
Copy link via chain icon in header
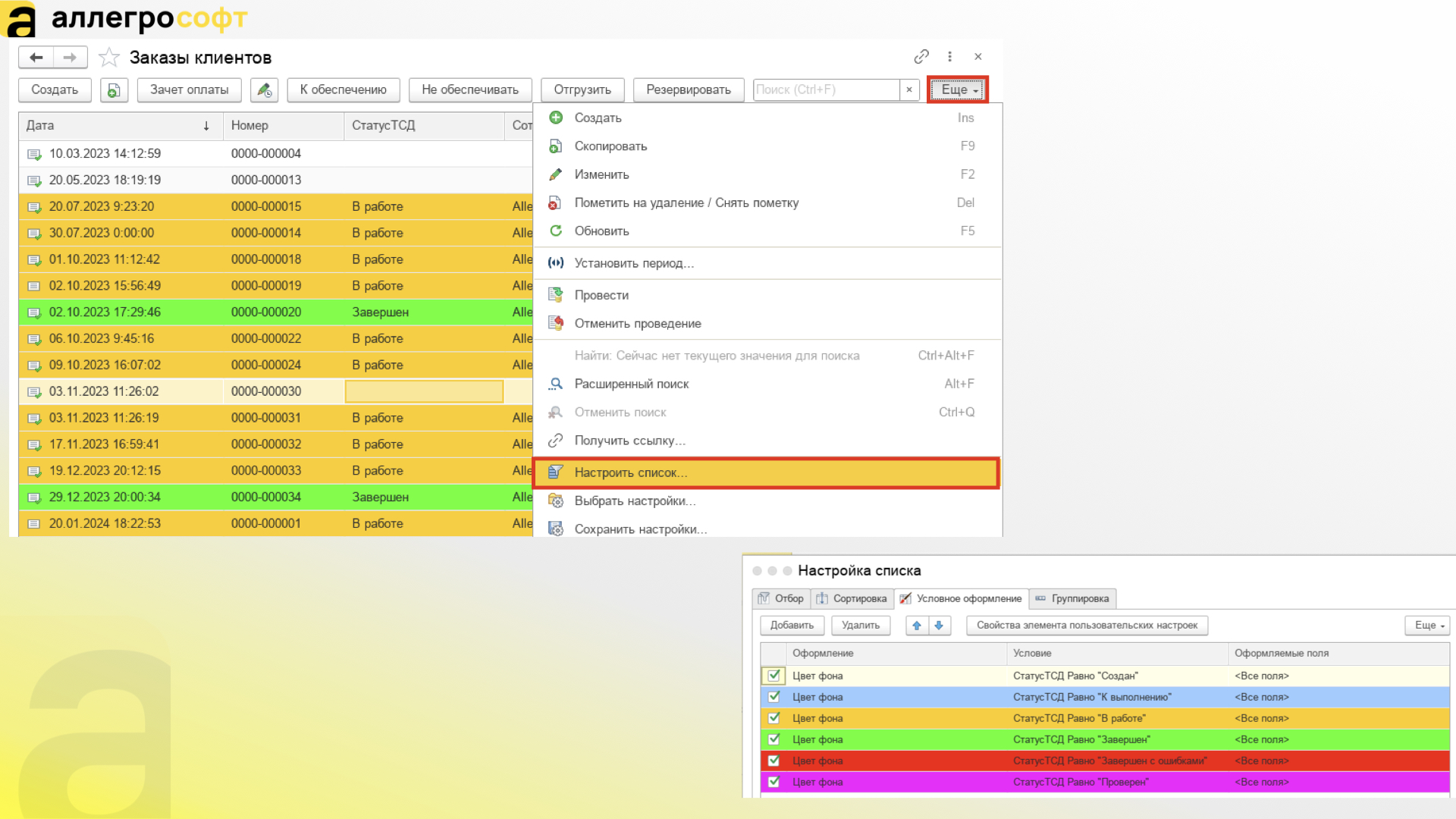(x=921, y=57)
